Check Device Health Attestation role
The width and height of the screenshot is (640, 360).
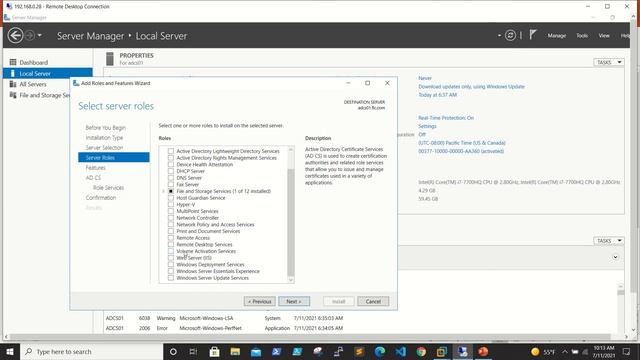[171, 164]
